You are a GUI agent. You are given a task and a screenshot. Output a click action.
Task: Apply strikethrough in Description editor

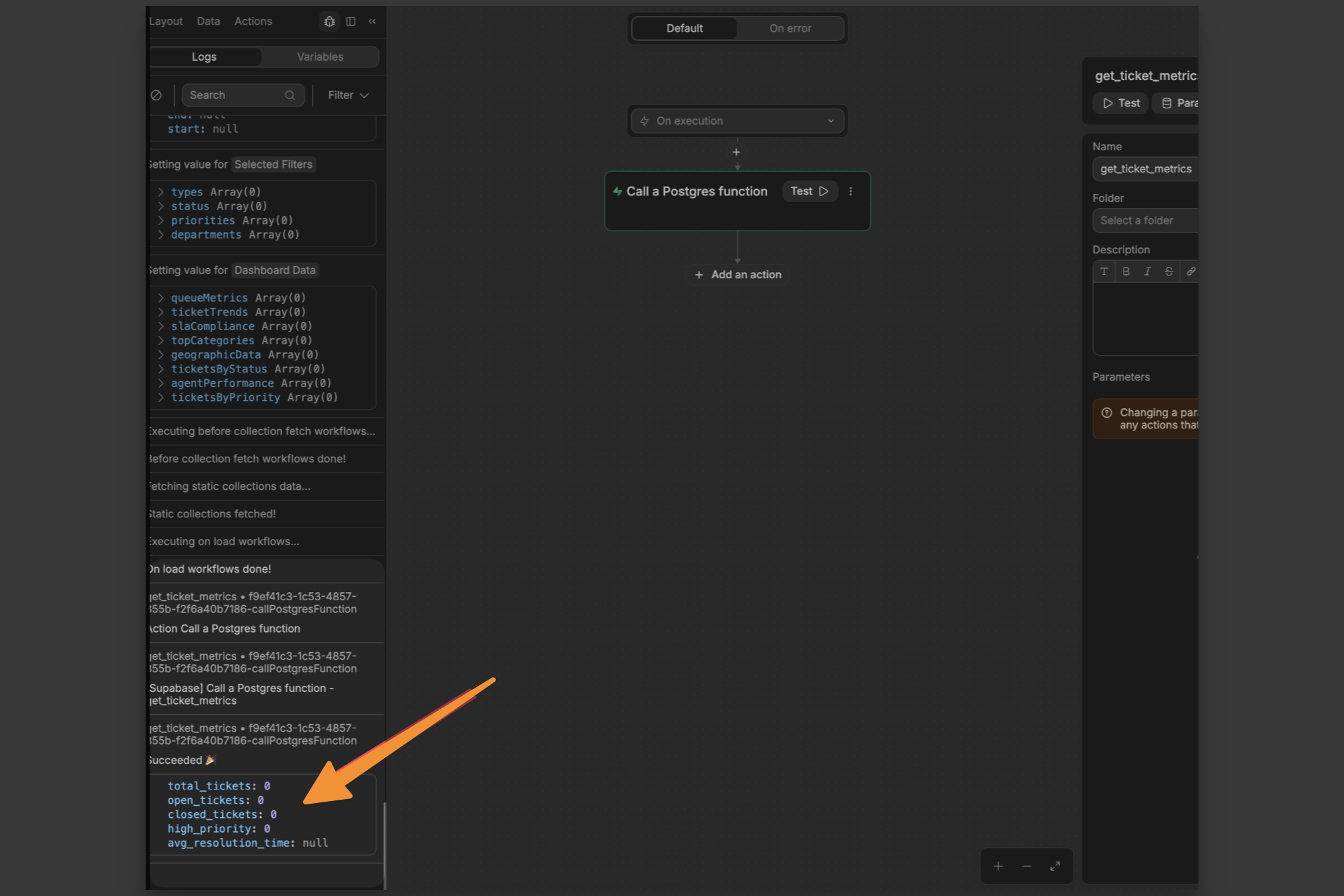coord(1169,271)
